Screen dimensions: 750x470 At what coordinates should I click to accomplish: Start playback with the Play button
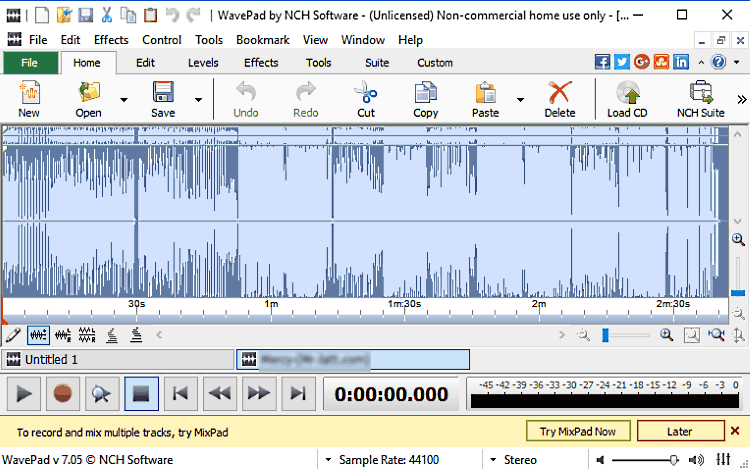coord(24,394)
